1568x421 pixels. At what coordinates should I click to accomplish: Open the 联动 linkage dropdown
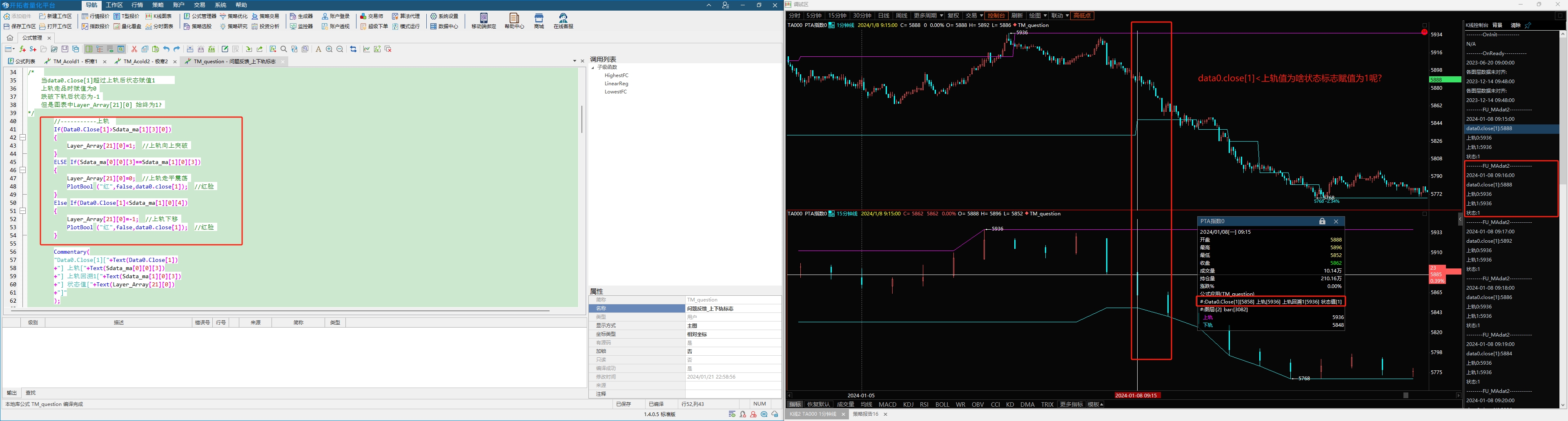pyautogui.click(x=1060, y=16)
